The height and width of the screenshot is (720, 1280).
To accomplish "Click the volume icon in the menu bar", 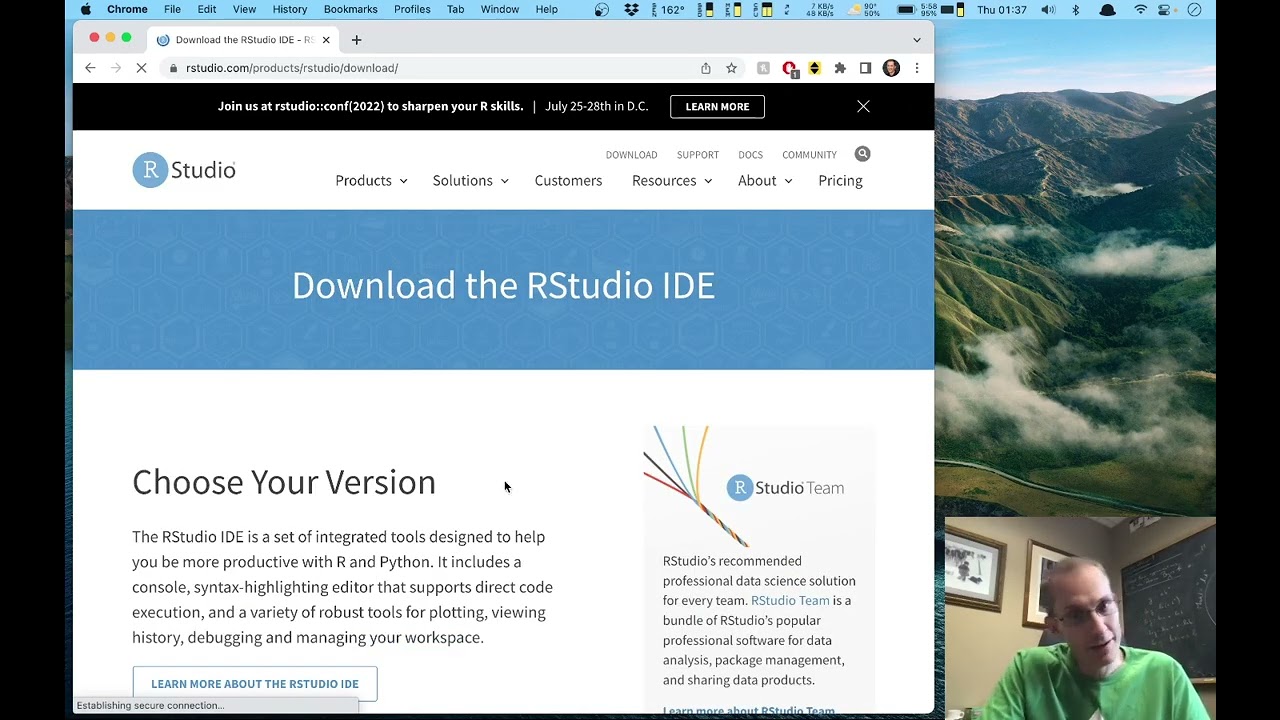I will coord(1048,10).
